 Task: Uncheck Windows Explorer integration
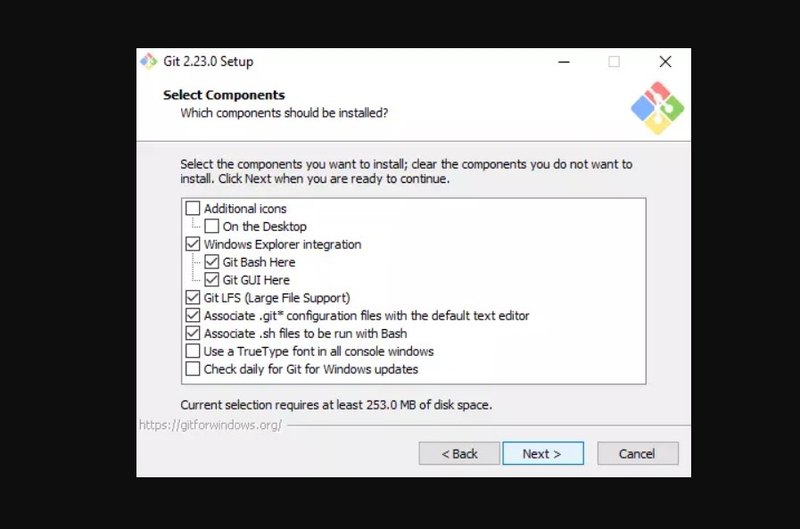[x=192, y=244]
